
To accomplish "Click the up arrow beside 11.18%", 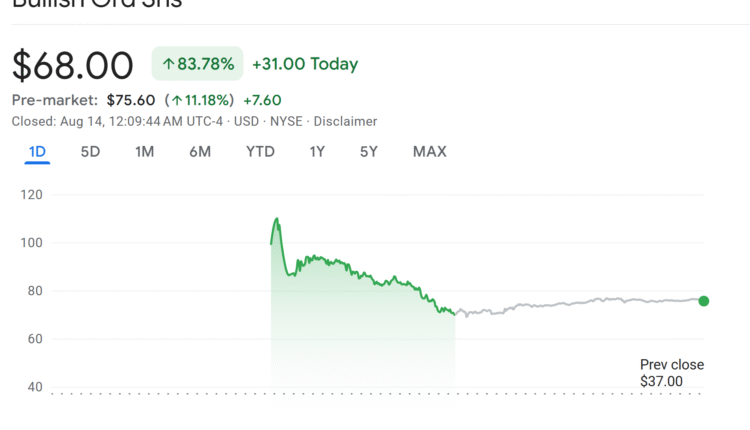I will pos(177,100).
